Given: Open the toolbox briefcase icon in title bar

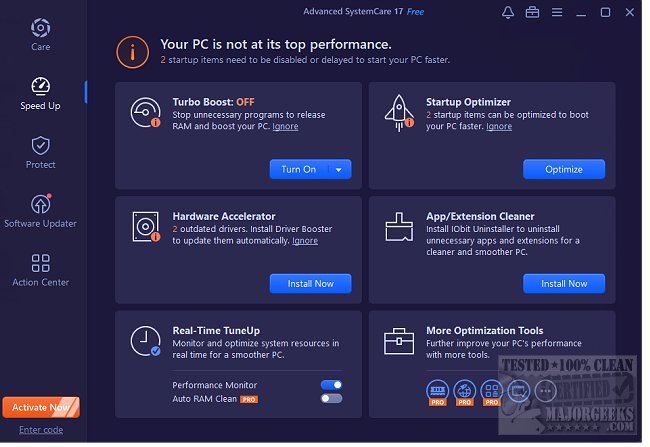Looking at the screenshot, I should coord(532,12).
